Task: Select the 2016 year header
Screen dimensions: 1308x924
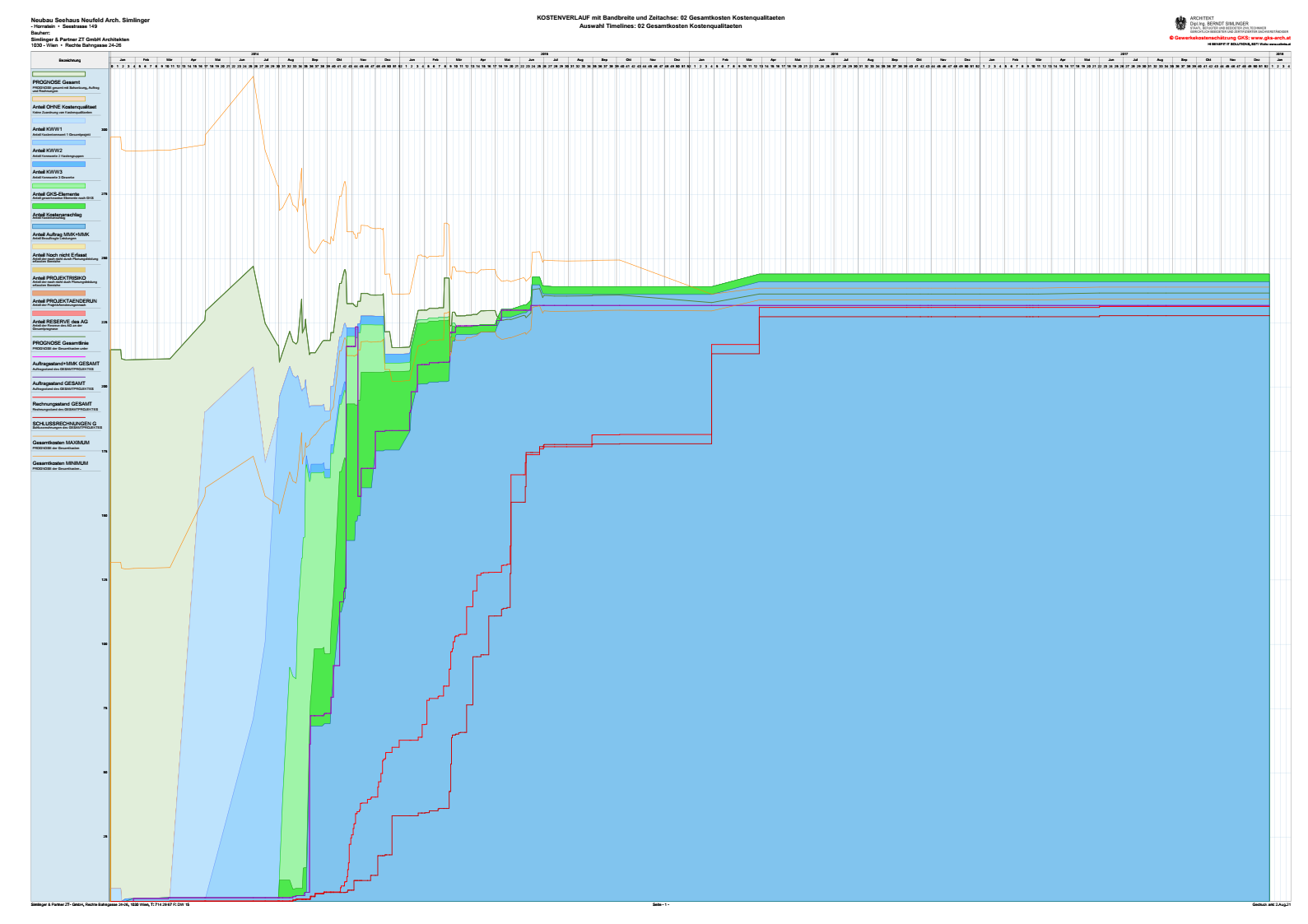Action: (x=834, y=53)
